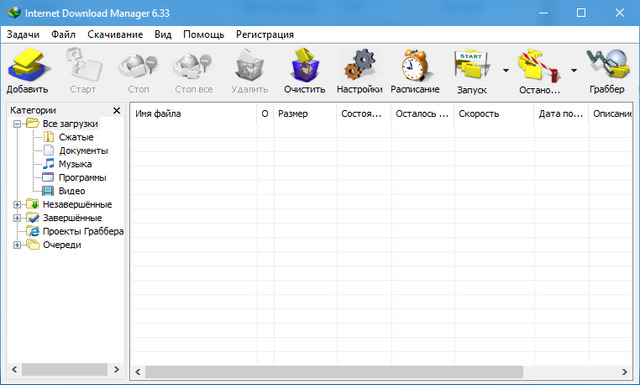Image resolution: width=640 pixels, height=385 pixels.
Task: Click the Проекты Граббера browser icon
Action: (33, 231)
